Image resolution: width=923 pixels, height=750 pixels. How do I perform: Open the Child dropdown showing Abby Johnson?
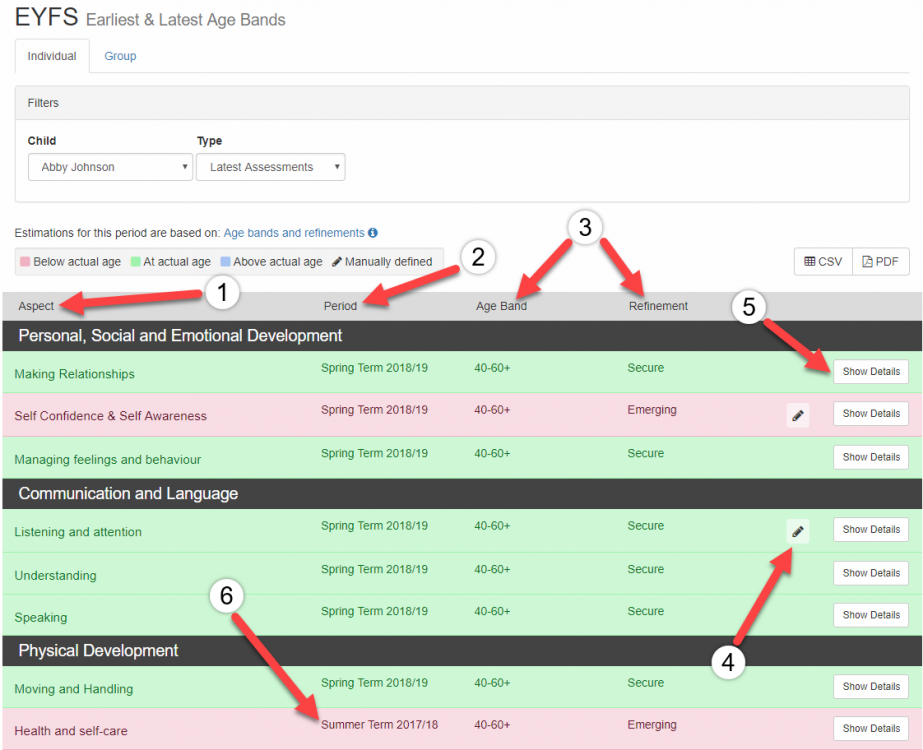tap(110, 167)
